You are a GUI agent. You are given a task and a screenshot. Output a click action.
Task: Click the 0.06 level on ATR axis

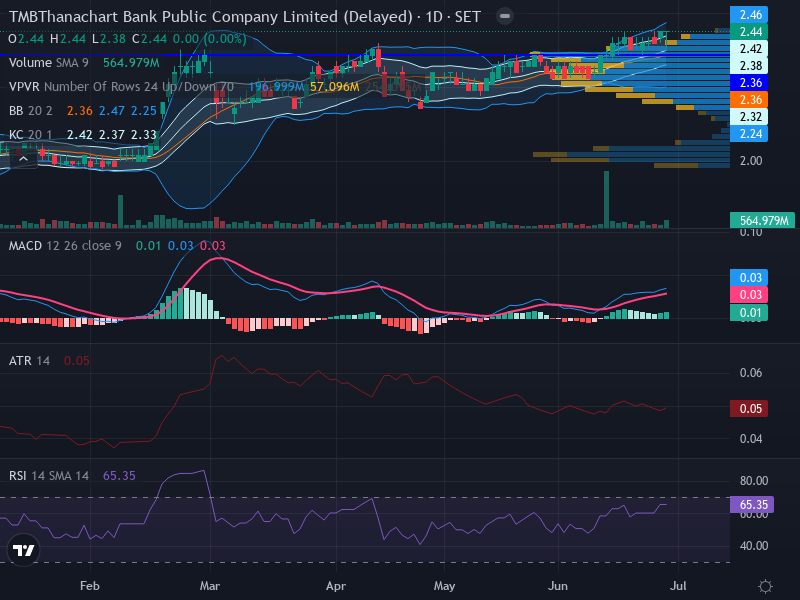coord(751,373)
